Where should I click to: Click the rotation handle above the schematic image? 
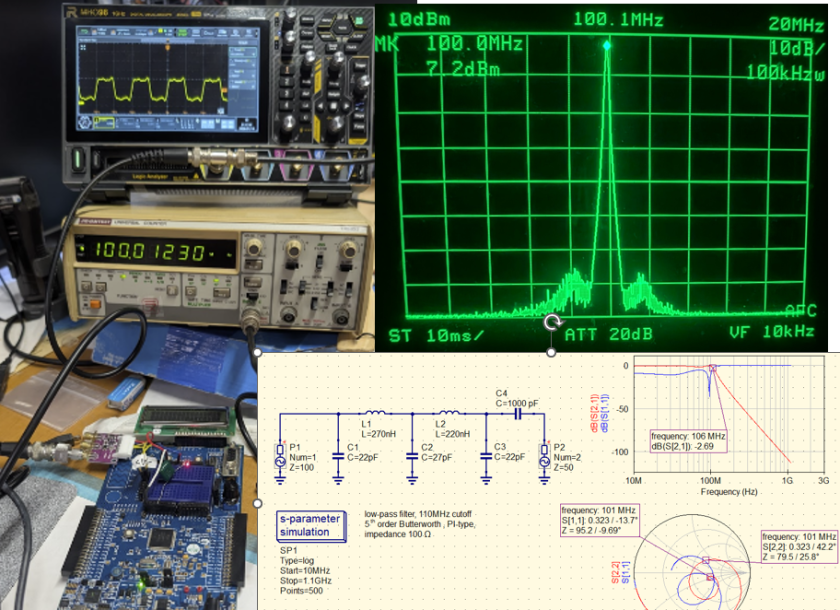pos(551,324)
